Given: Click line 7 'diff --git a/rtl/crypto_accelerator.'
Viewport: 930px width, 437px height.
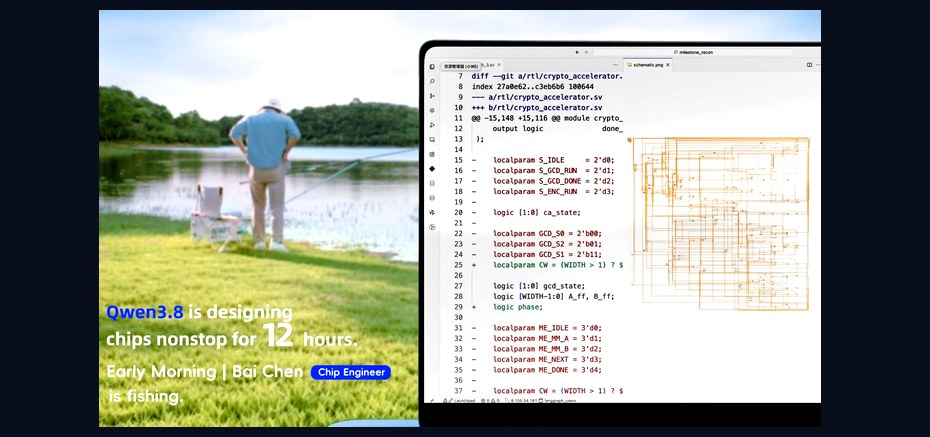Looking at the screenshot, I should [x=547, y=76].
